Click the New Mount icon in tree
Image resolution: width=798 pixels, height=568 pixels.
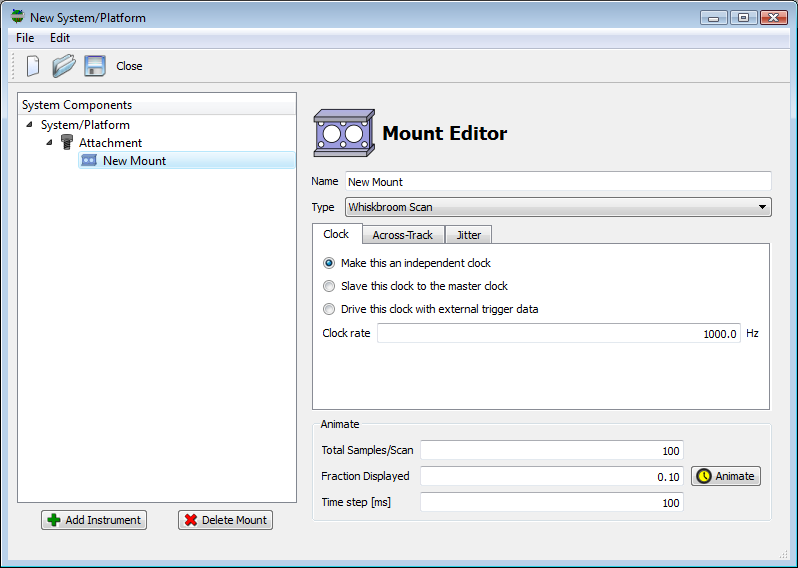click(89, 161)
